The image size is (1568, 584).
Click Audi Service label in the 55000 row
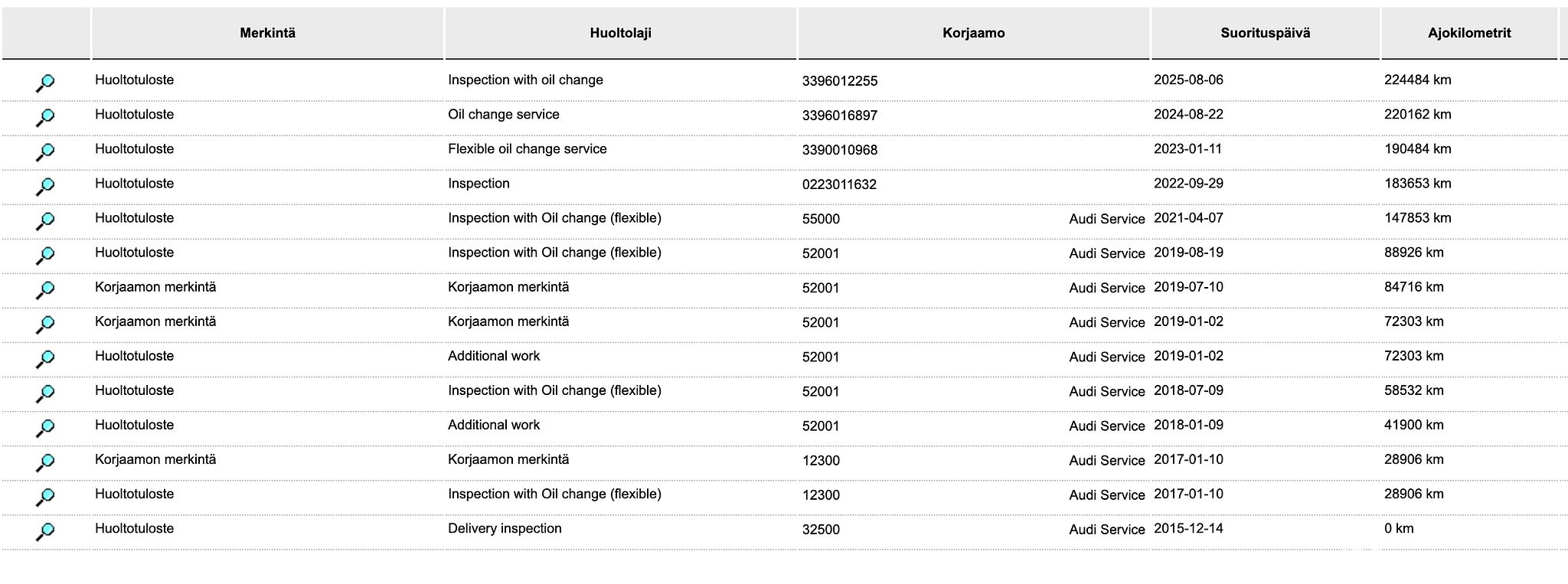1106,219
